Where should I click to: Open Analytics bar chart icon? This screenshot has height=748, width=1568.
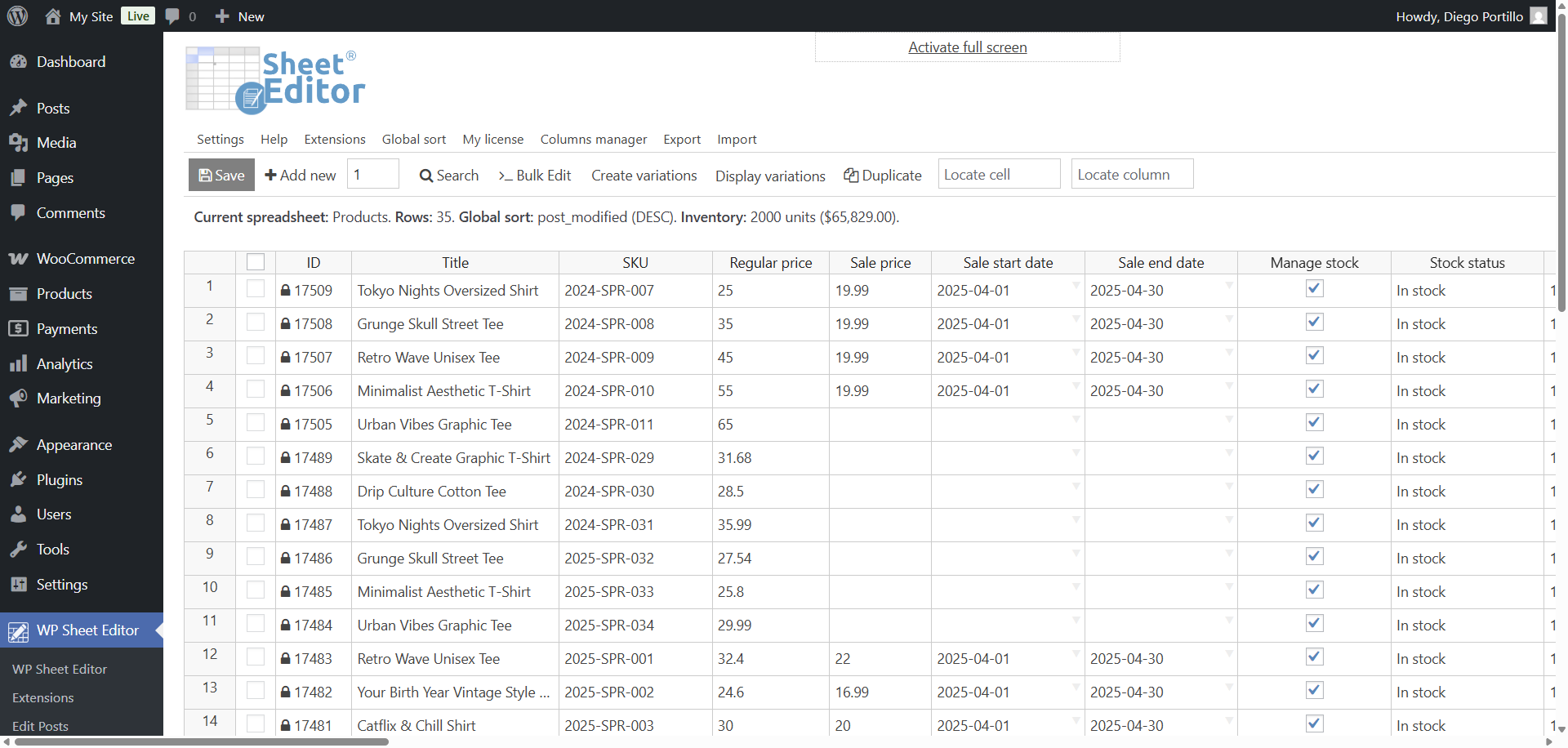18,364
